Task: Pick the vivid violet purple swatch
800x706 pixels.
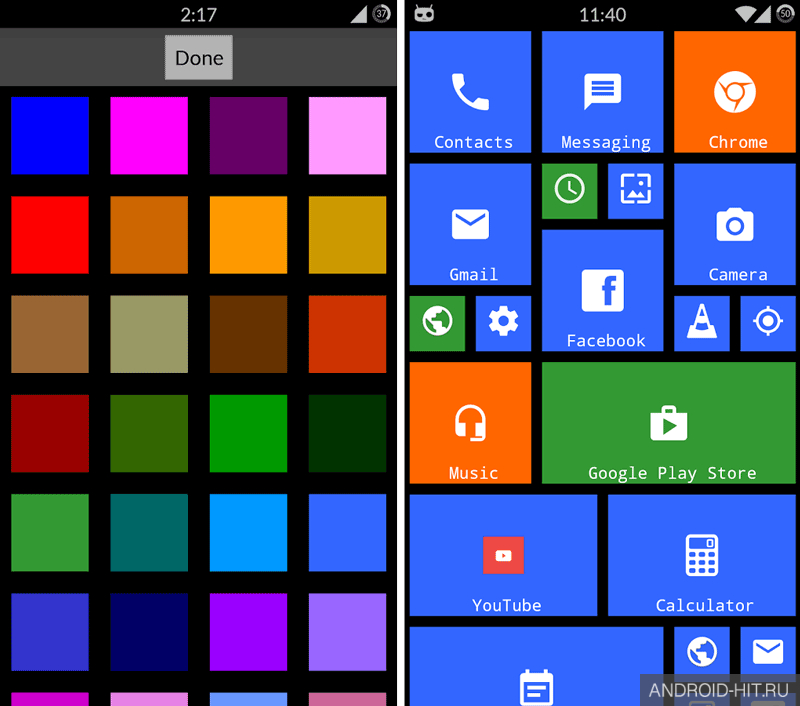Action: pyautogui.click(x=248, y=632)
